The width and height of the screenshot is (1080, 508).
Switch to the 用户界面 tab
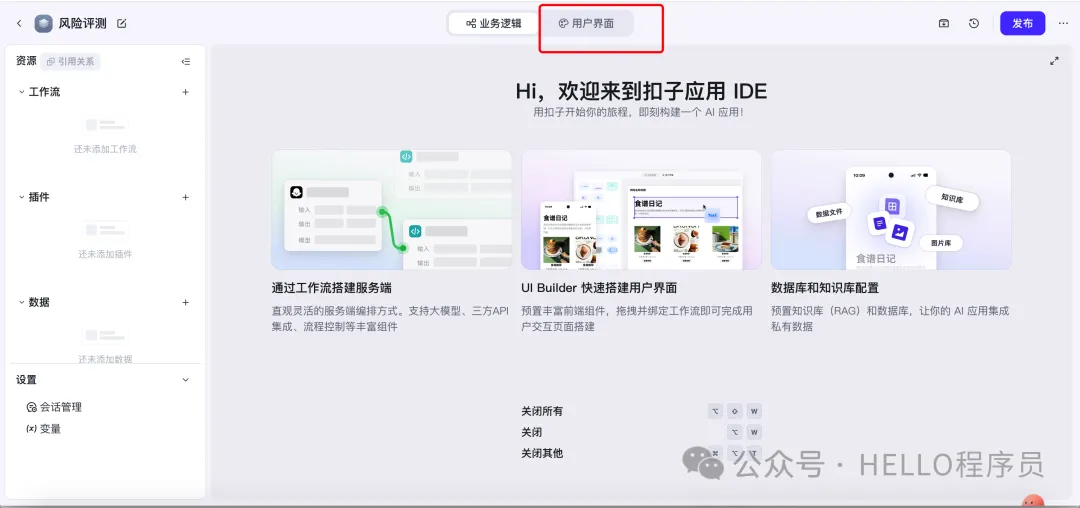coord(585,23)
